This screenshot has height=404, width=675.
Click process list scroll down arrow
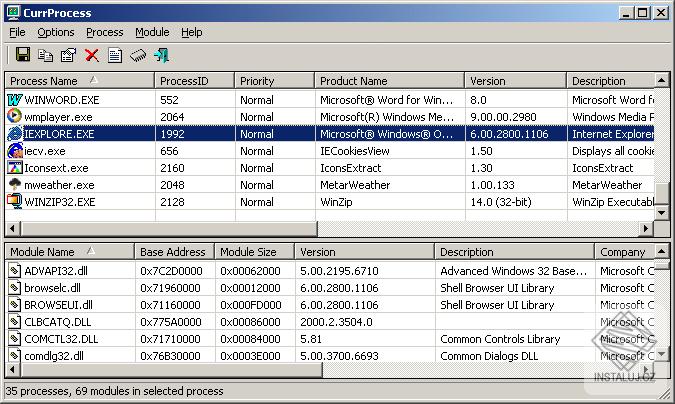tap(661, 213)
